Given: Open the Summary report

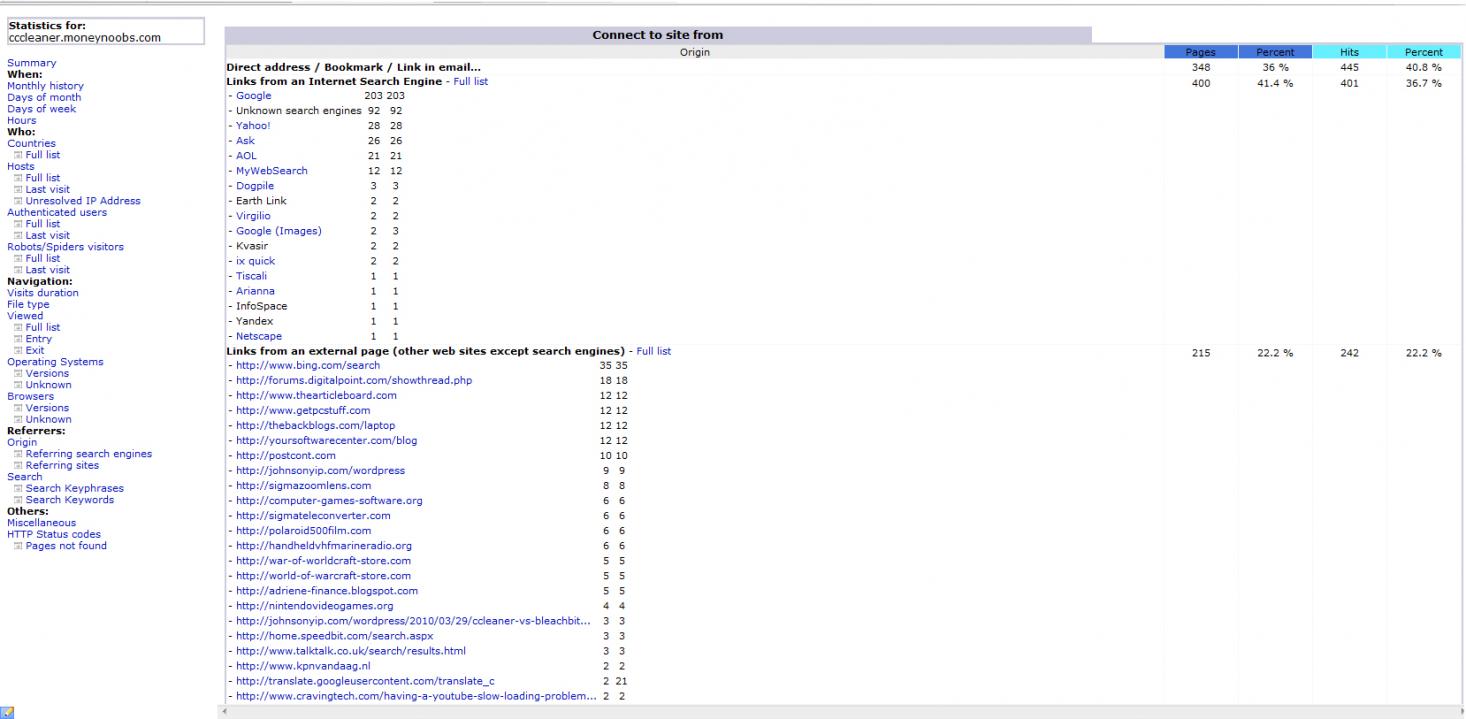Looking at the screenshot, I should (x=32, y=63).
